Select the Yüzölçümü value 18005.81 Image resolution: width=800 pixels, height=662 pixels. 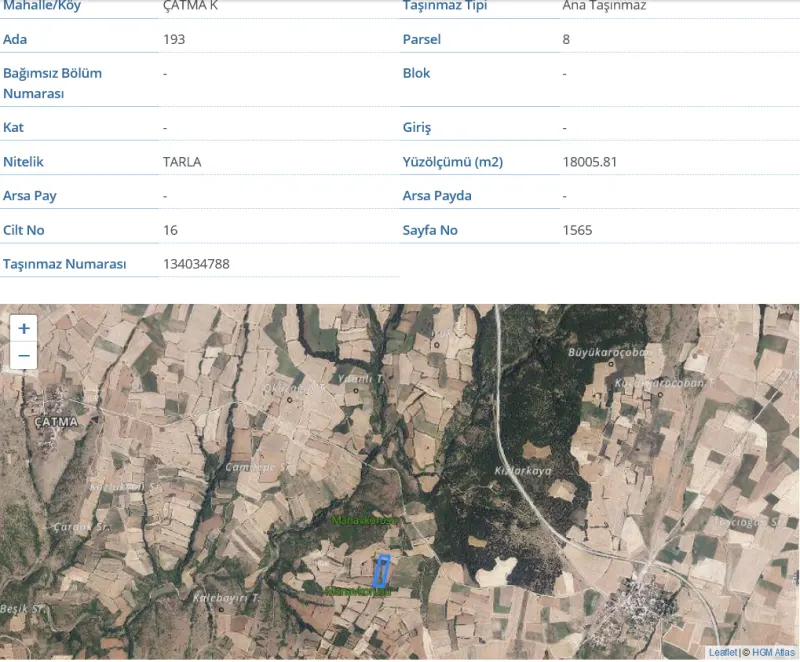[x=590, y=162]
